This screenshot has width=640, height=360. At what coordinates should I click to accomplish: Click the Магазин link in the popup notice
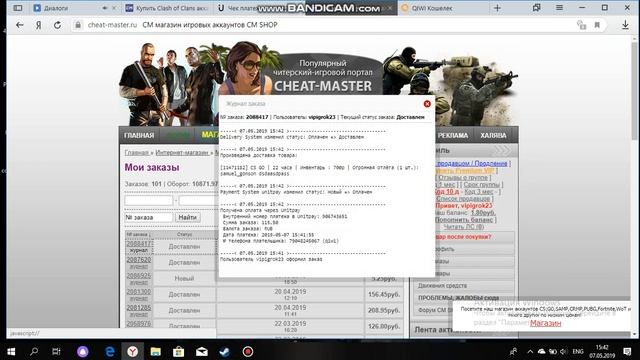(x=546, y=323)
